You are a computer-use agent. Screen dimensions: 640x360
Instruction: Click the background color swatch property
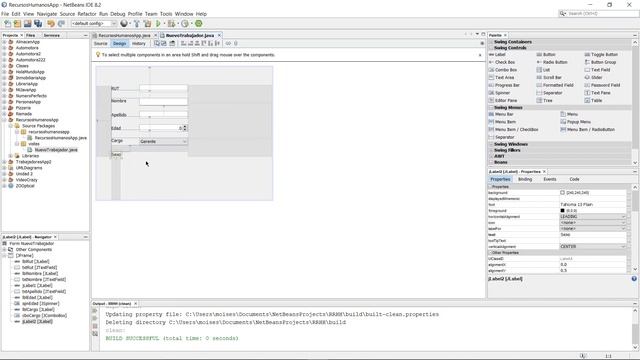coord(562,193)
